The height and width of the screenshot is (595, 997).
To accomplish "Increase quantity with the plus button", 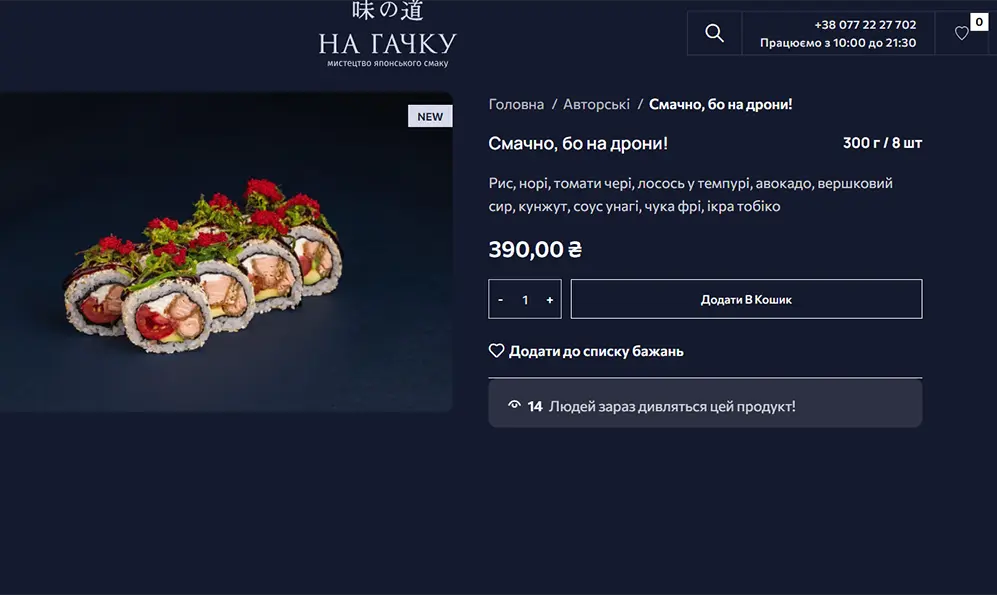I will 549,299.
